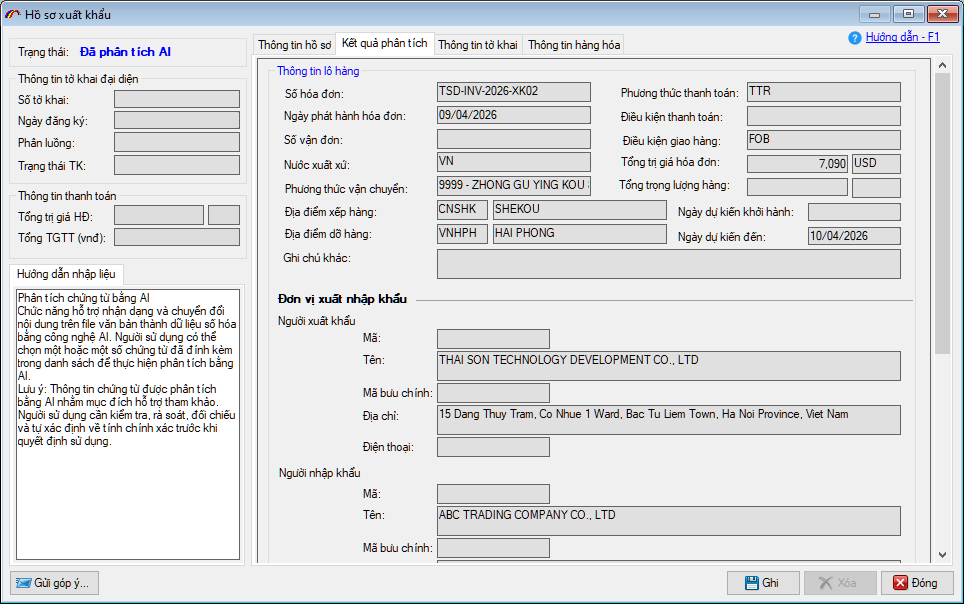Viewport: 964px width, 604px height.
Task: Open the Thông tin tờ khai tab
Action: [478, 45]
